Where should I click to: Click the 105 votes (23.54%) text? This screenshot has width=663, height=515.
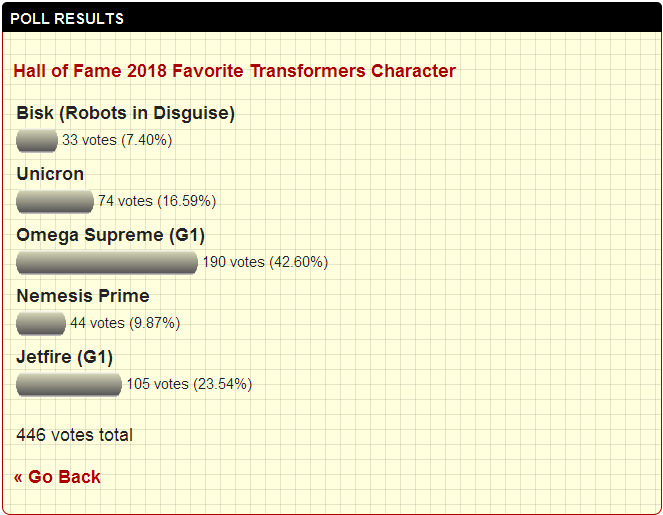(x=189, y=384)
